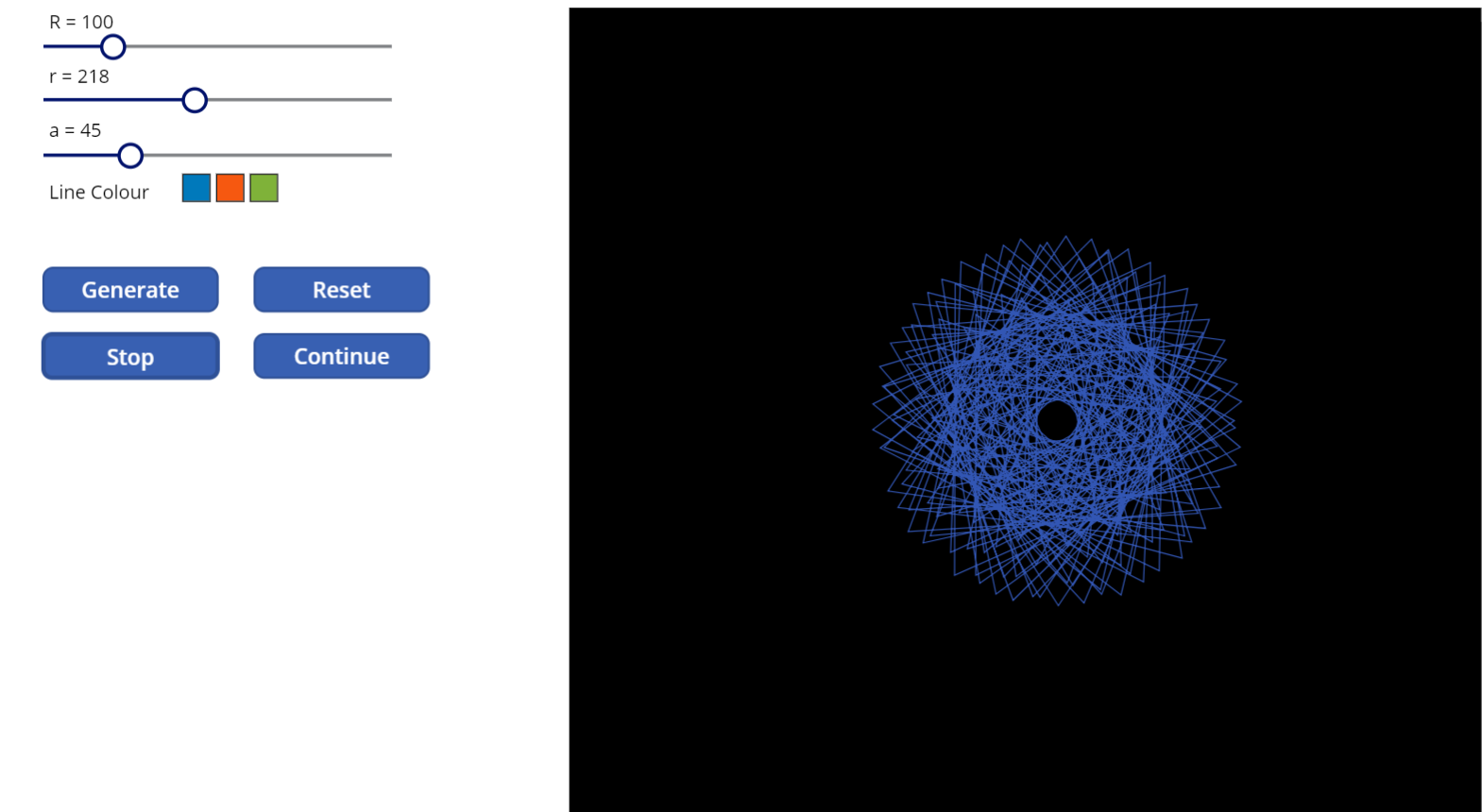Click the Generate button
Screen dimensions: 1482x812
click(x=130, y=290)
